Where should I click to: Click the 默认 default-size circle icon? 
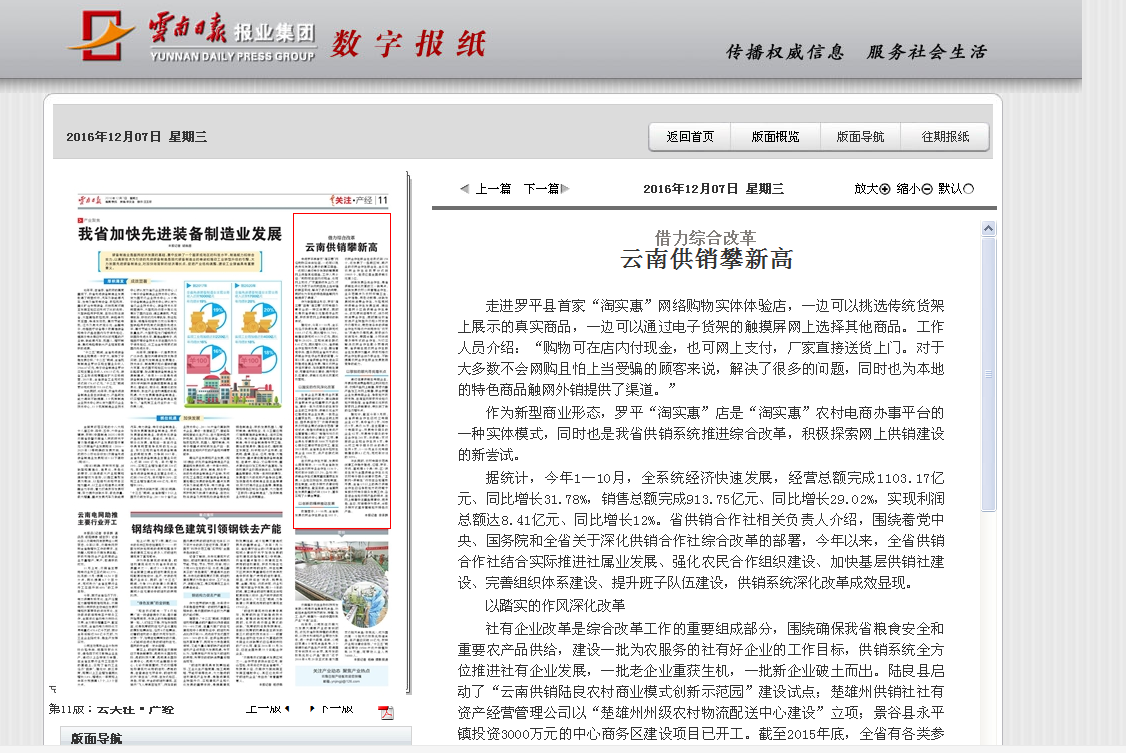pyautogui.click(x=968, y=189)
